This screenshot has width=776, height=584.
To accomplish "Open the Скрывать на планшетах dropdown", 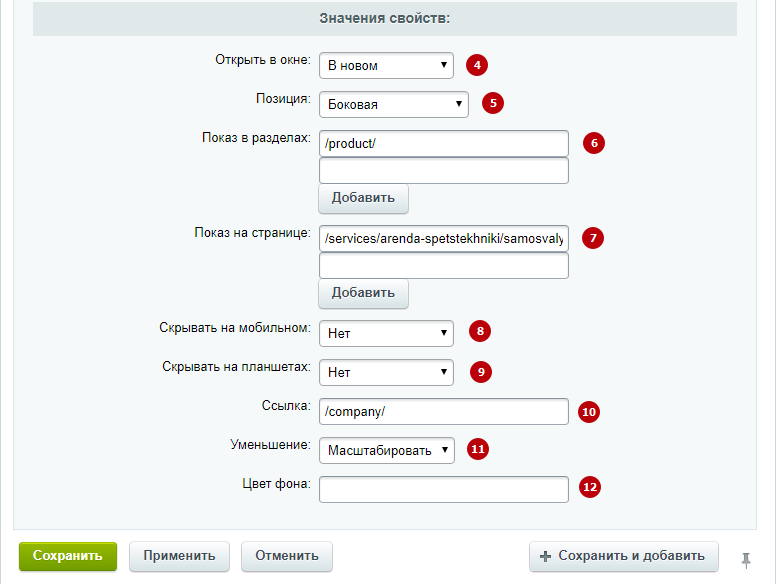I will 387,372.
